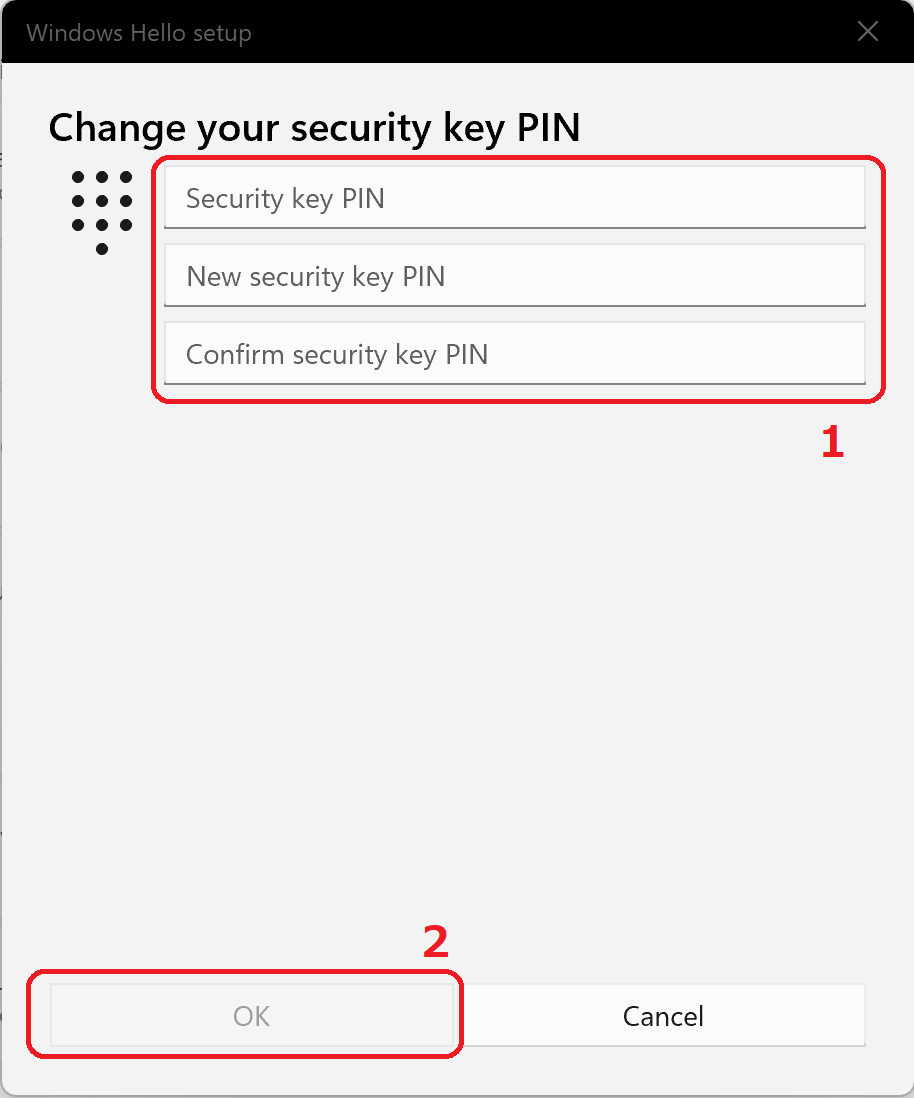Screen dimensions: 914x1098
Task: Click the red number 2 annotation
Action: [436, 942]
